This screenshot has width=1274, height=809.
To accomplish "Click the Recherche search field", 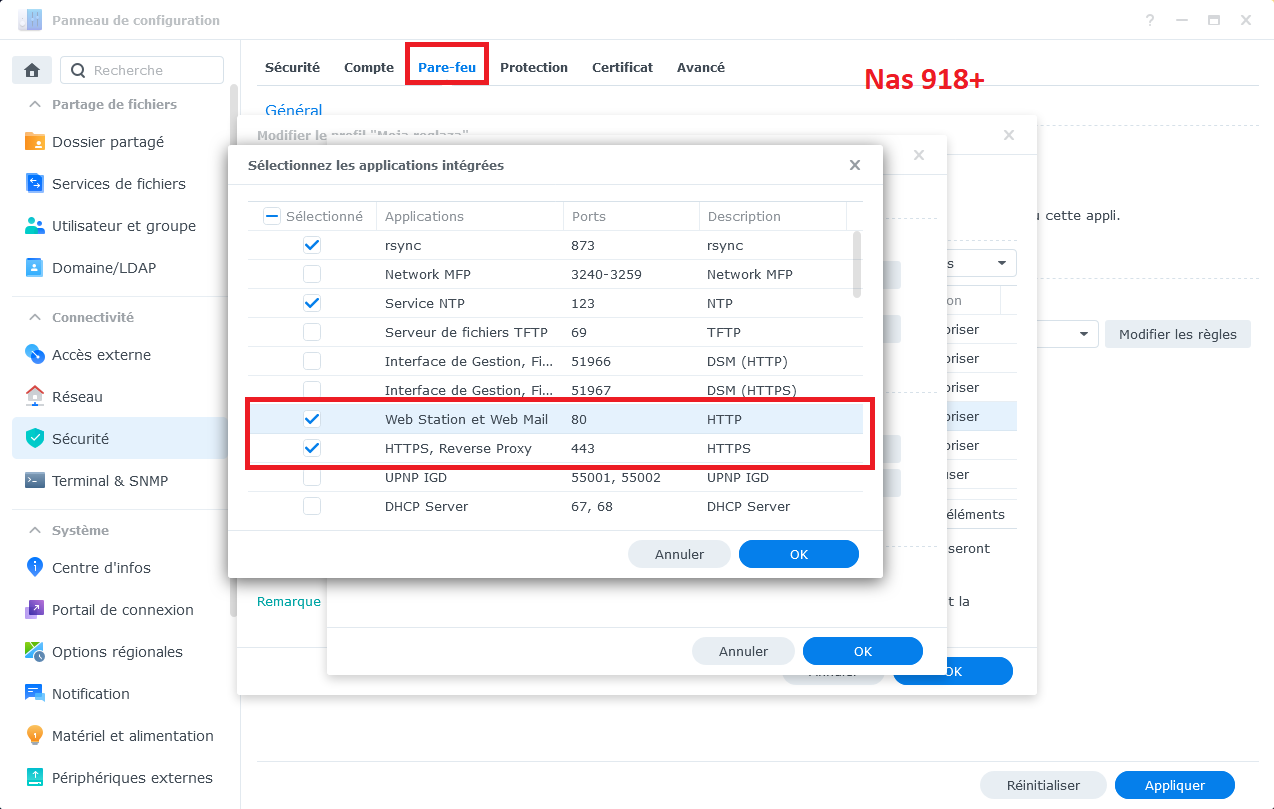I will coord(142,70).
